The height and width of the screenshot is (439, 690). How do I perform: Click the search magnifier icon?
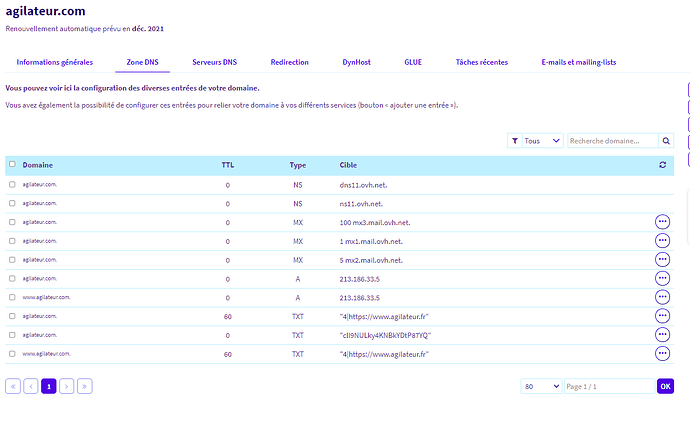(666, 141)
